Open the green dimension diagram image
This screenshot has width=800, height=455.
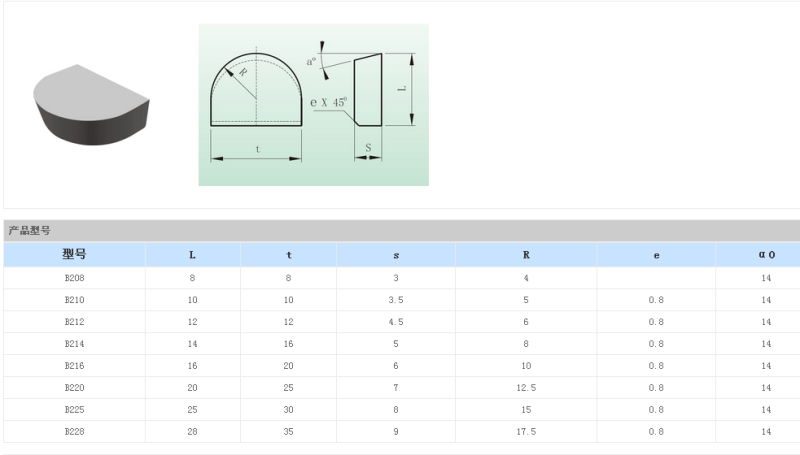(x=313, y=104)
